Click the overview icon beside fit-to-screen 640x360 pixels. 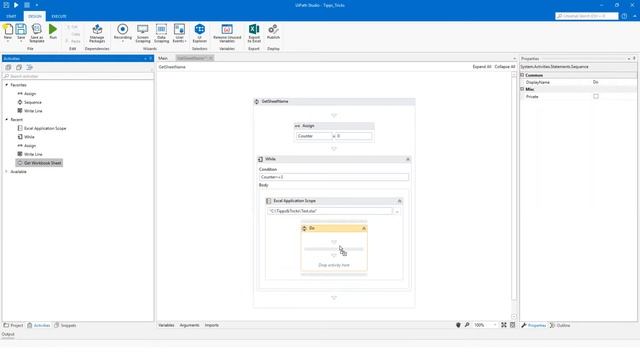(512, 325)
